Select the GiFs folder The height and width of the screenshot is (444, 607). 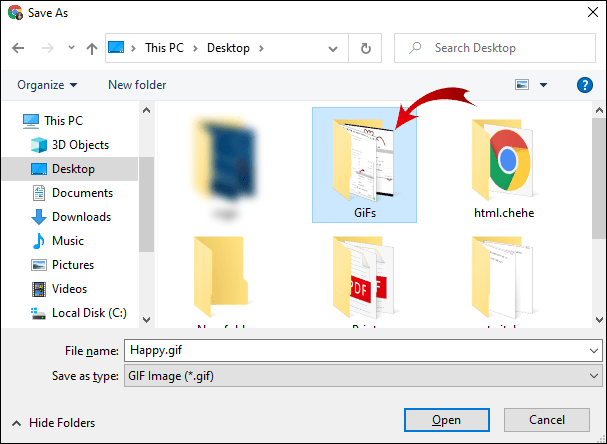point(364,165)
